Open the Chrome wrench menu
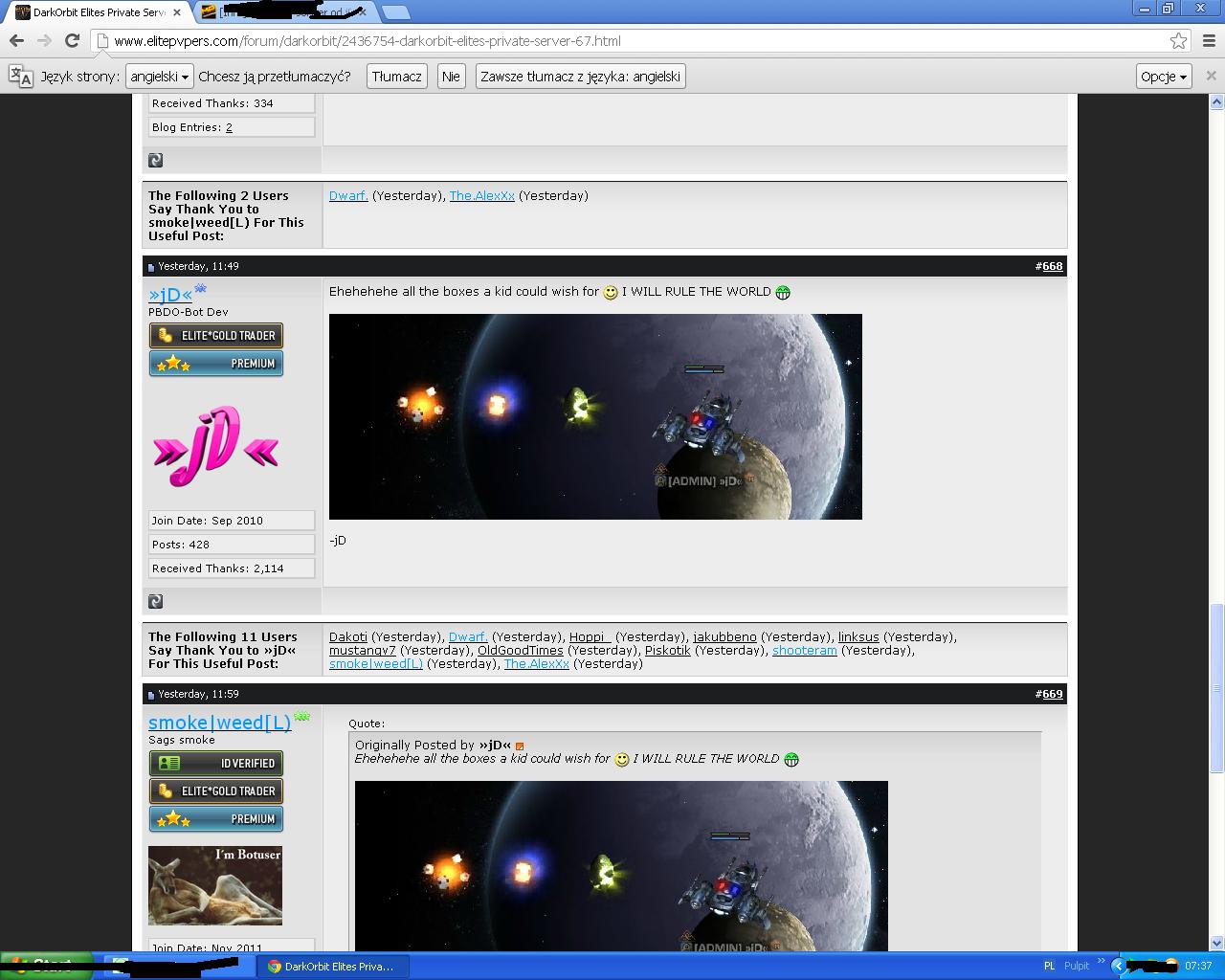The height and width of the screenshot is (980, 1225). [x=1209, y=40]
